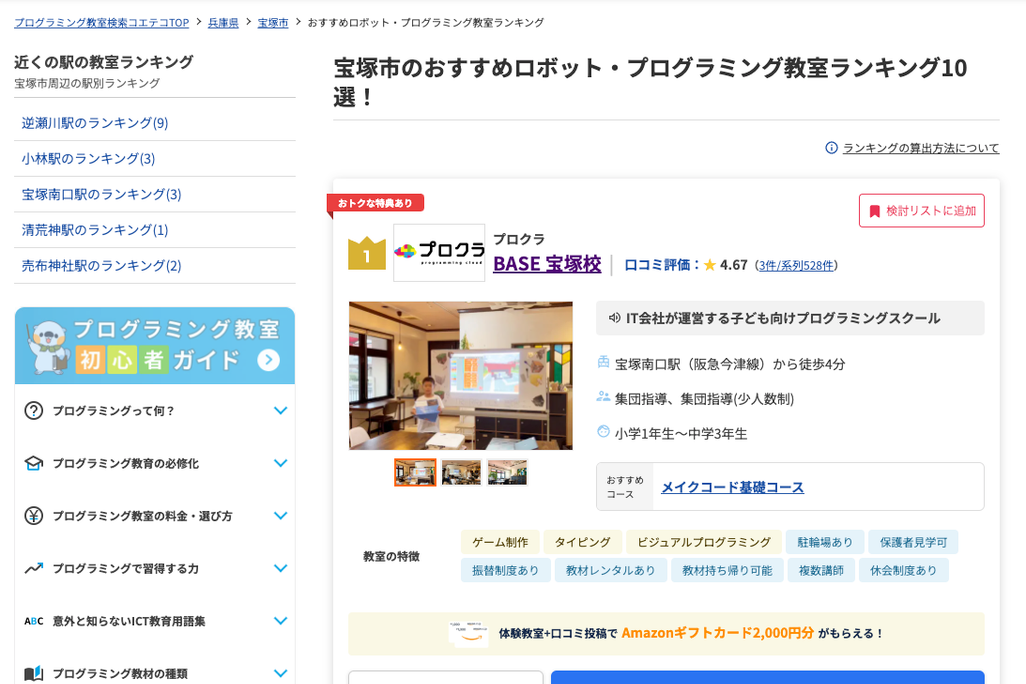The image size is (1026, 684).
Task: Click the gold star in 口コミ評価
Action: click(710, 265)
